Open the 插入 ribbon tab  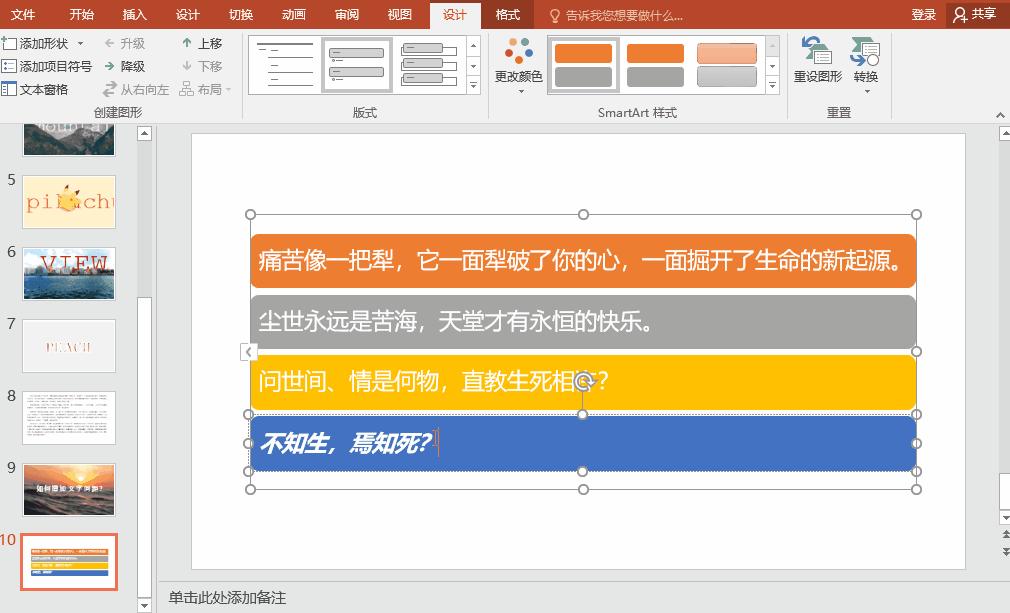pos(135,14)
